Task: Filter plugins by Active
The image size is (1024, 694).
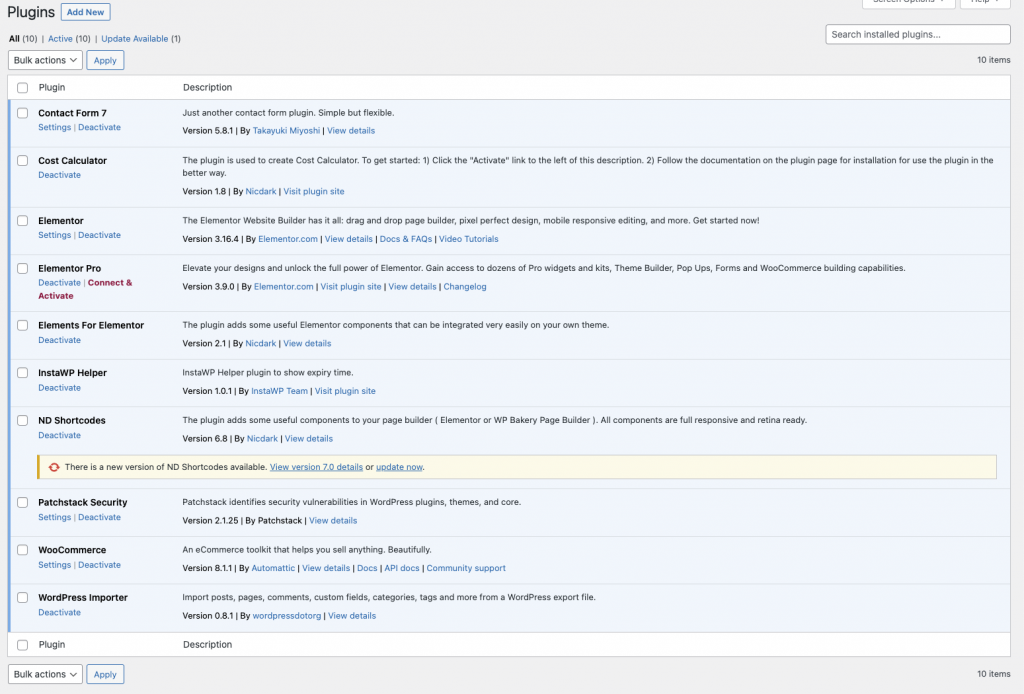Action: click(x=60, y=39)
